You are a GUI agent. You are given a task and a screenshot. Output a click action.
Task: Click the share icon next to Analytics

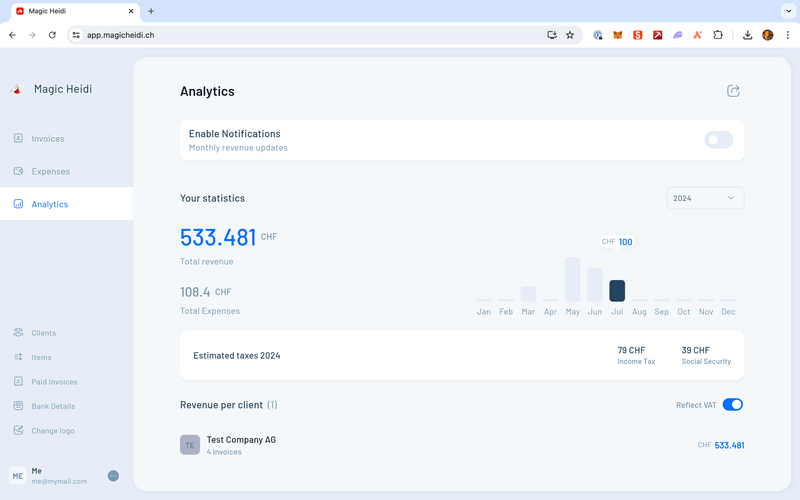(x=733, y=91)
